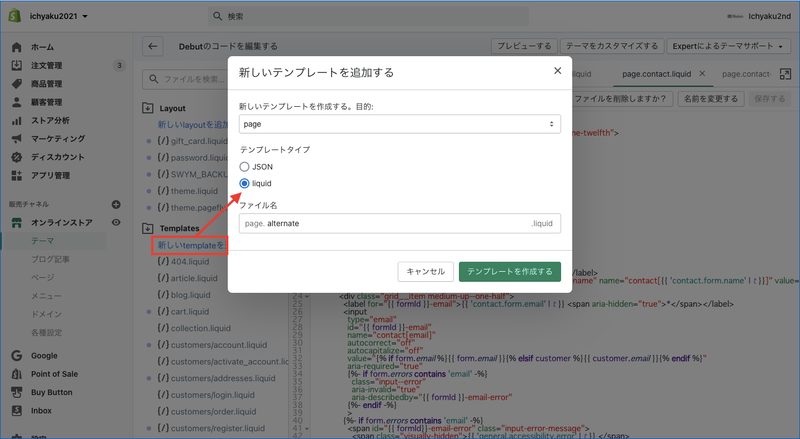Click the ファイルを検索 file search field
800x439 pixels.
186,79
